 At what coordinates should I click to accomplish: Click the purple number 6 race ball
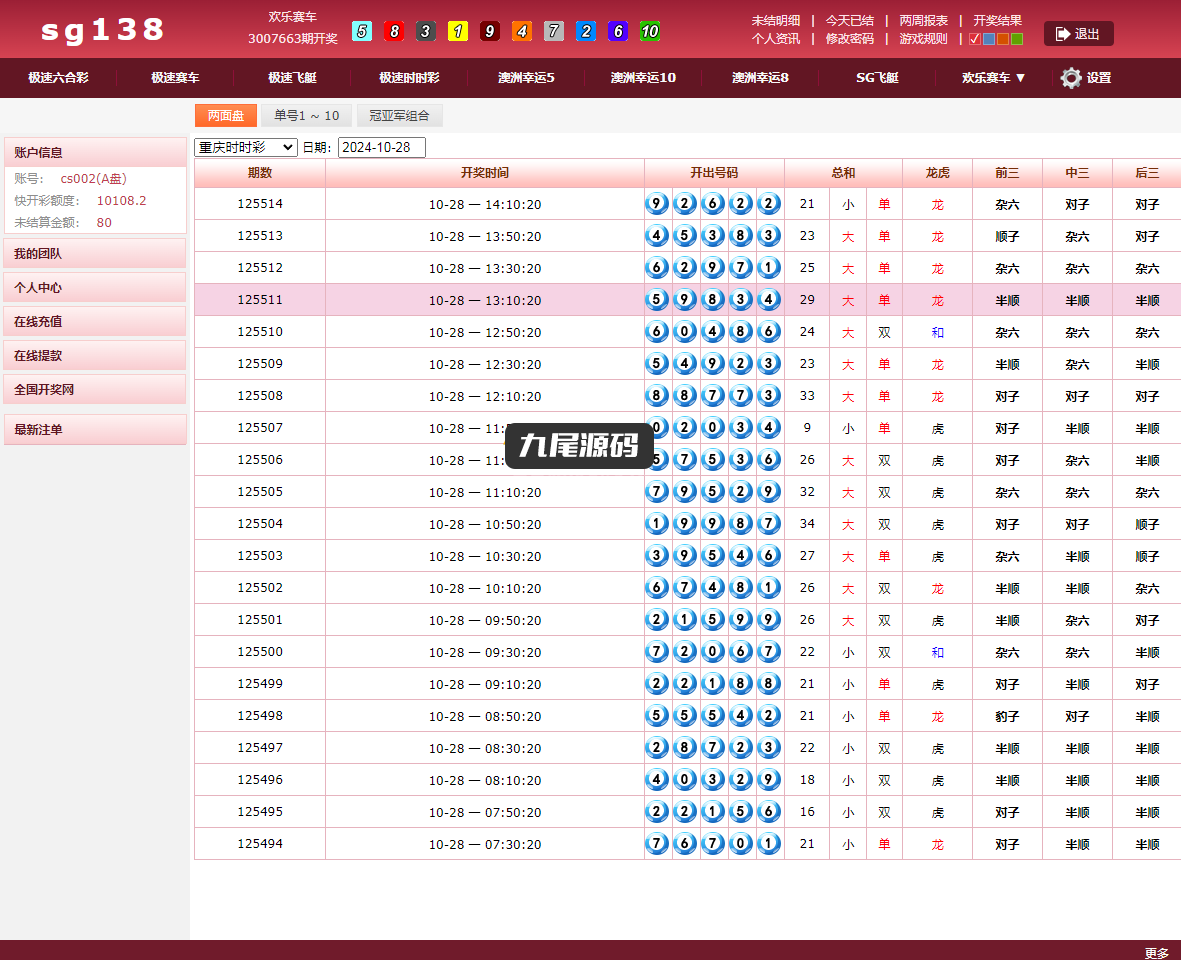click(618, 31)
